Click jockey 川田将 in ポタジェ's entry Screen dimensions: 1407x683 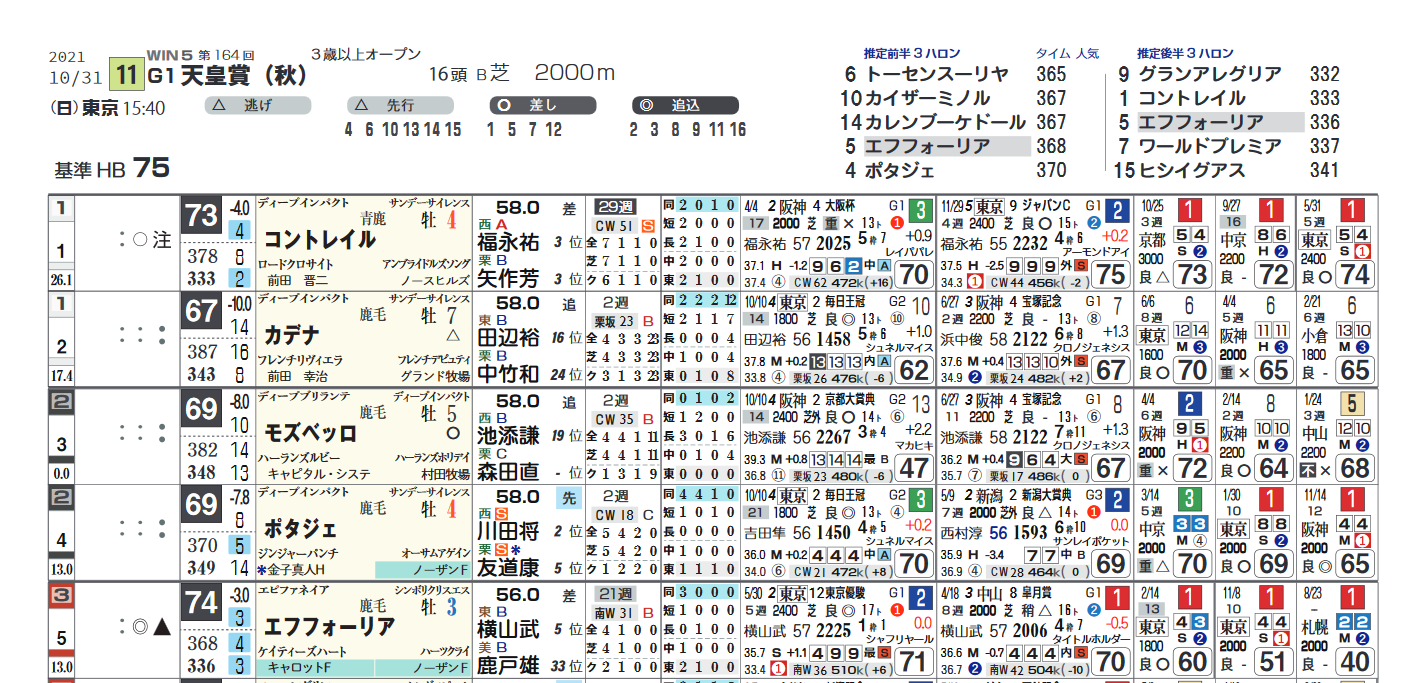[x=508, y=532]
